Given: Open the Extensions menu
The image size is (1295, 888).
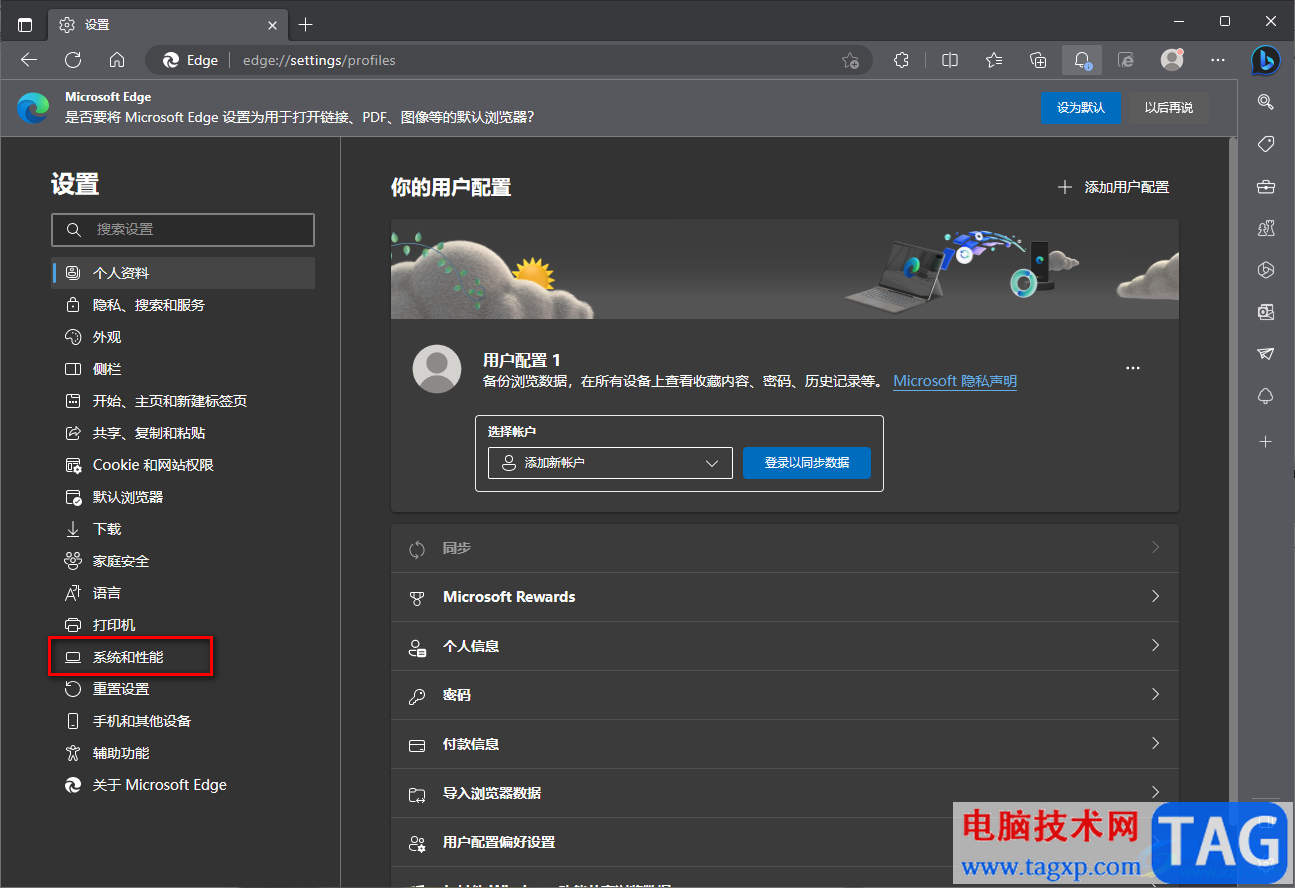Looking at the screenshot, I should (x=901, y=60).
